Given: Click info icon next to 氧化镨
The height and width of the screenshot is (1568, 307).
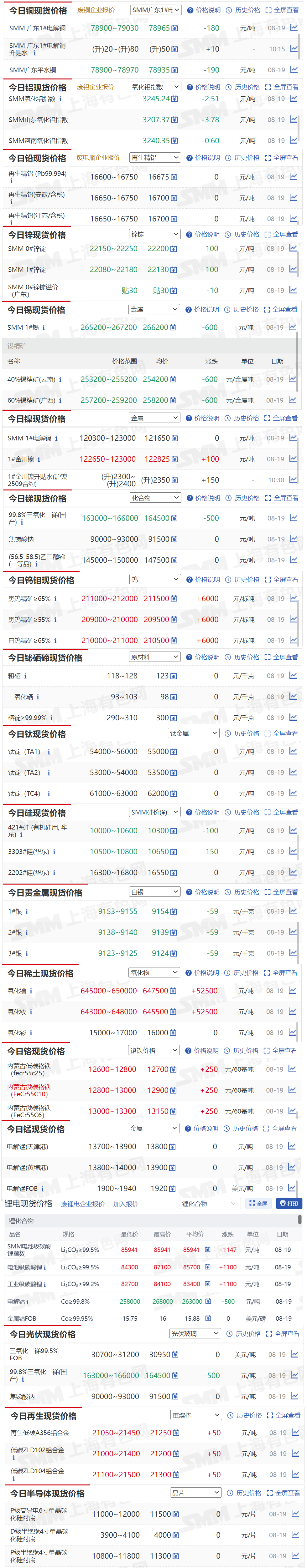Looking at the screenshot, I should pyautogui.click(x=31, y=991).
